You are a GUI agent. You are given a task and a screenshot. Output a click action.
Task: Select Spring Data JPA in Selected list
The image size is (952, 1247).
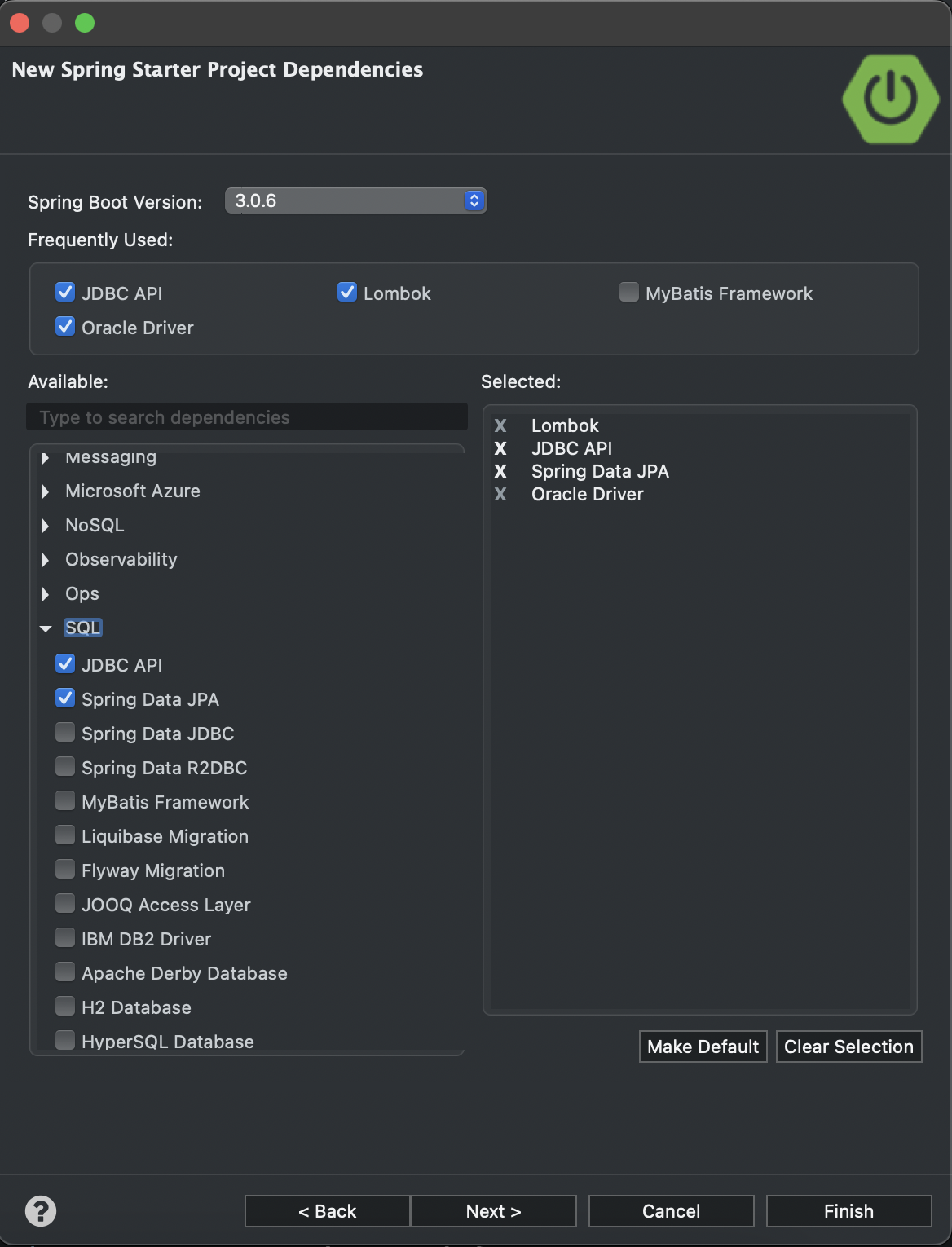pos(600,471)
